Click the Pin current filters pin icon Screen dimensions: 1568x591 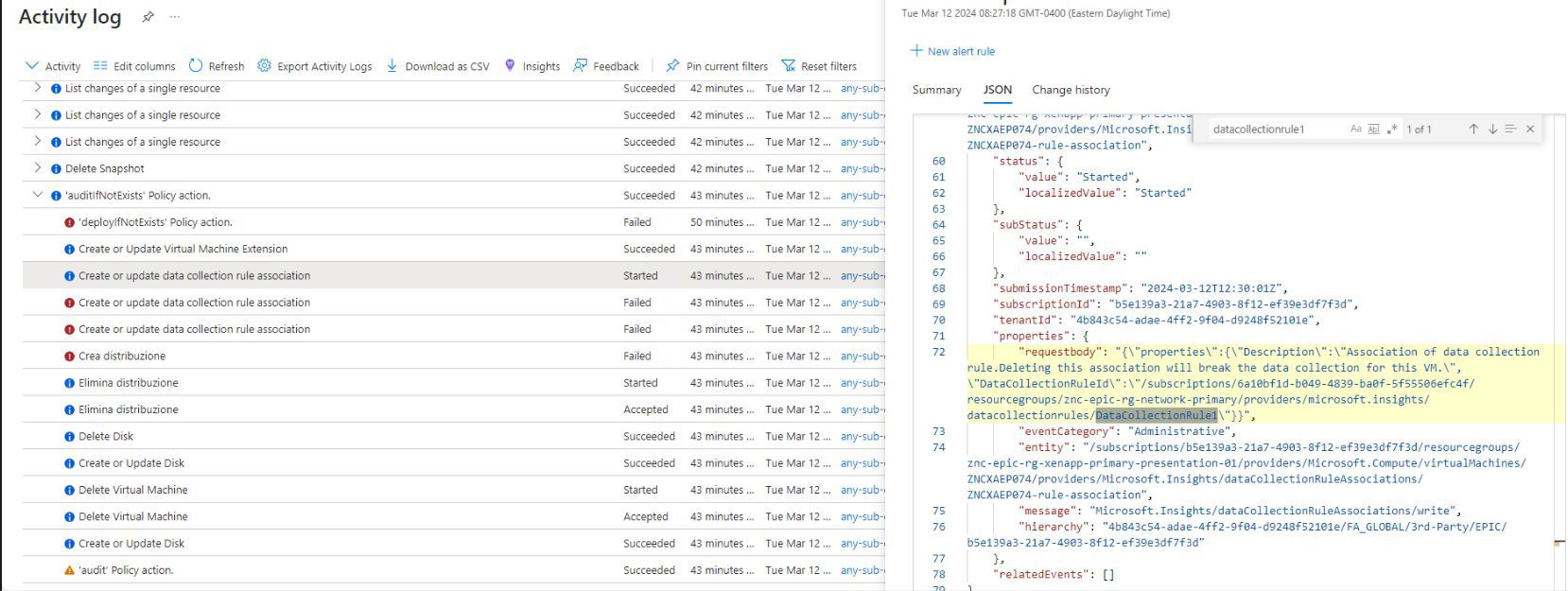pyautogui.click(x=672, y=65)
